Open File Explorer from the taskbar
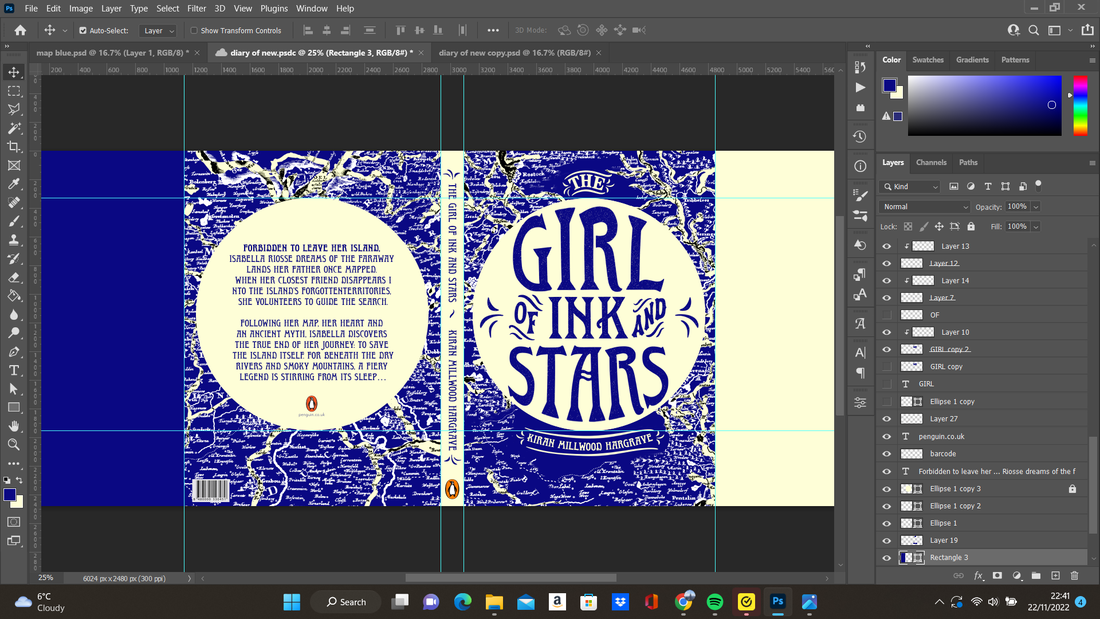The width and height of the screenshot is (1100, 619). (x=494, y=601)
